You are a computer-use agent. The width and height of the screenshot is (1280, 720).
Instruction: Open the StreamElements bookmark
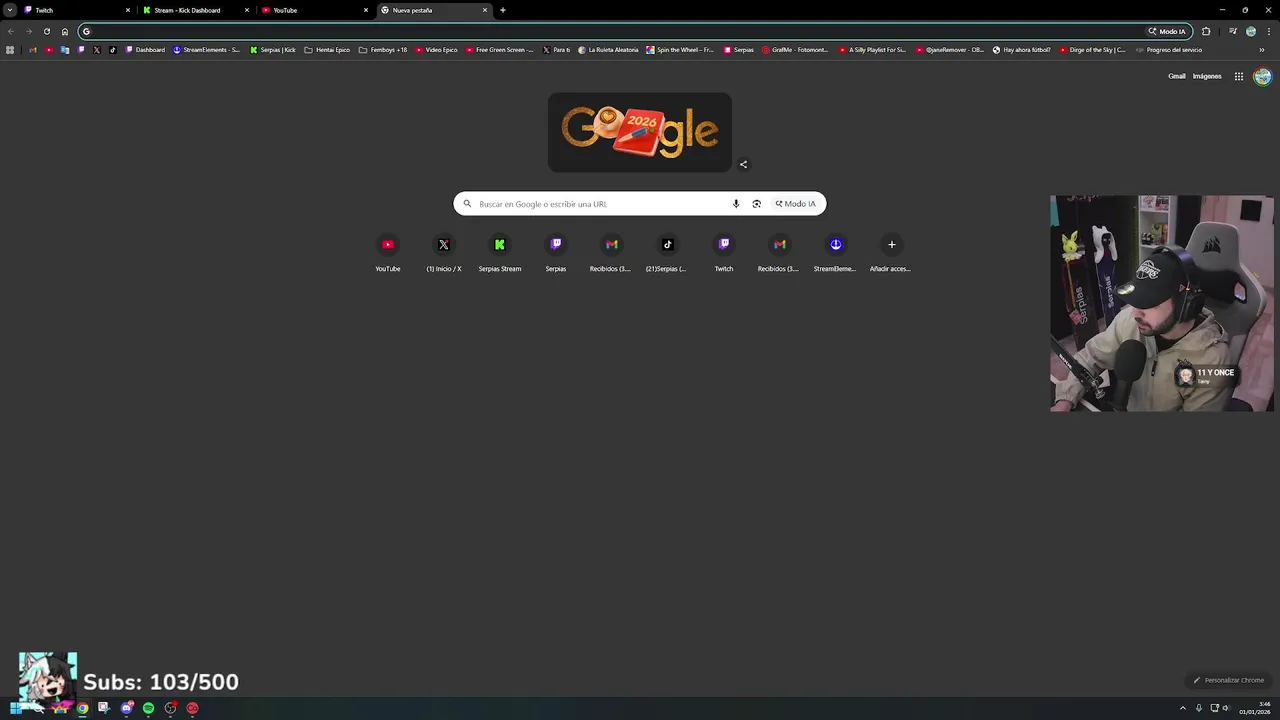pyautogui.click(x=207, y=50)
